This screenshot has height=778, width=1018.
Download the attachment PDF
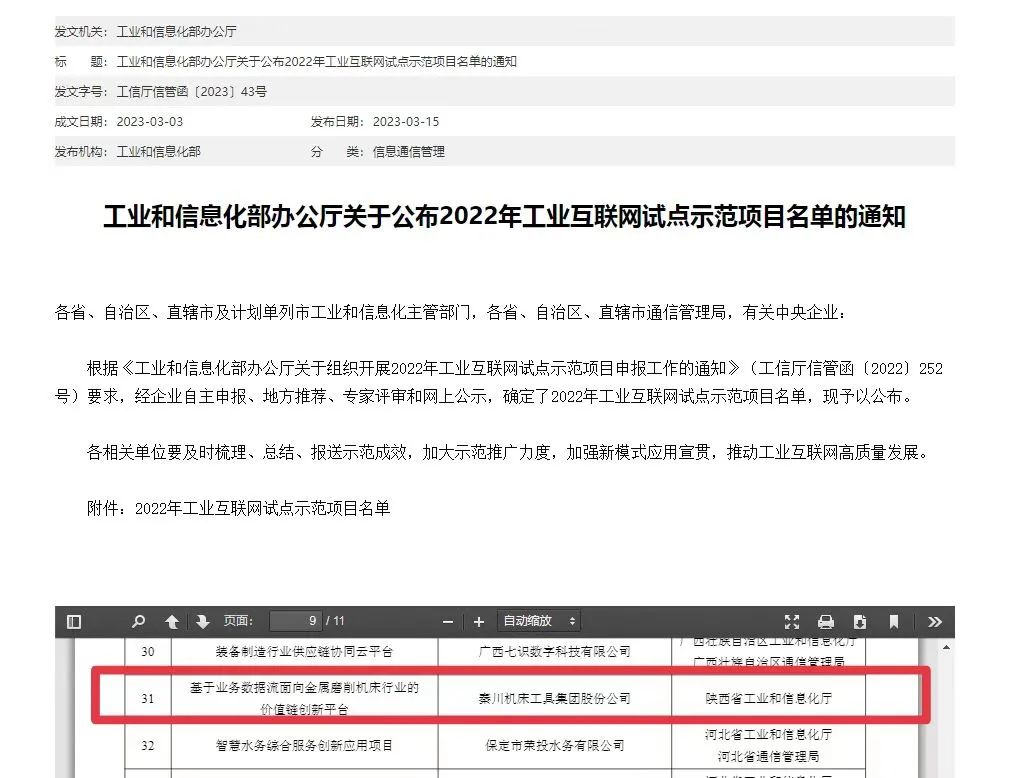860,621
